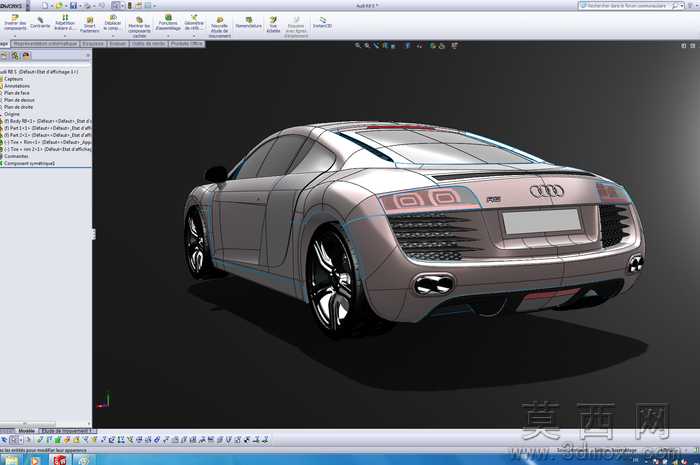Open Windows Media Player from taskbar
Image resolution: width=700 pixels, height=465 pixels.
[35, 460]
